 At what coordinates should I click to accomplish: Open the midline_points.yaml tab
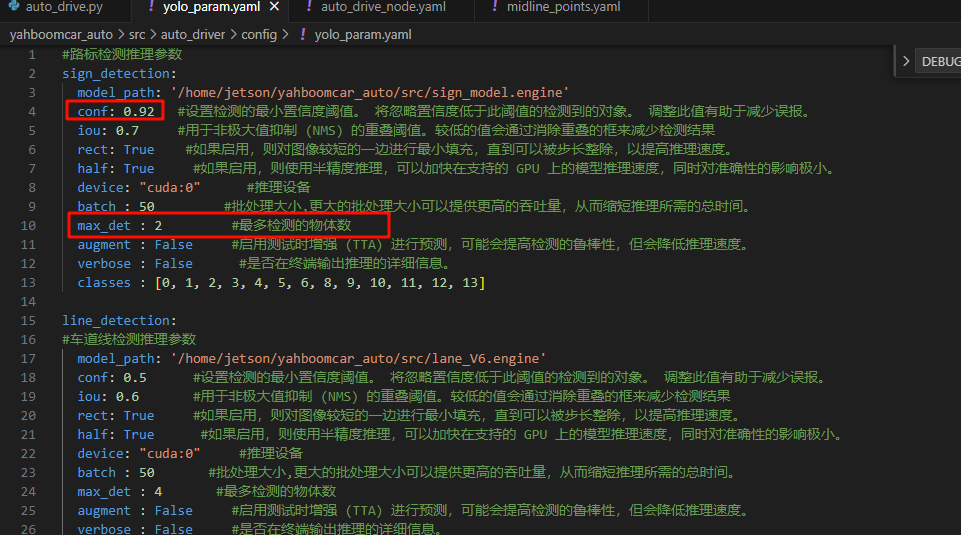(563, 7)
